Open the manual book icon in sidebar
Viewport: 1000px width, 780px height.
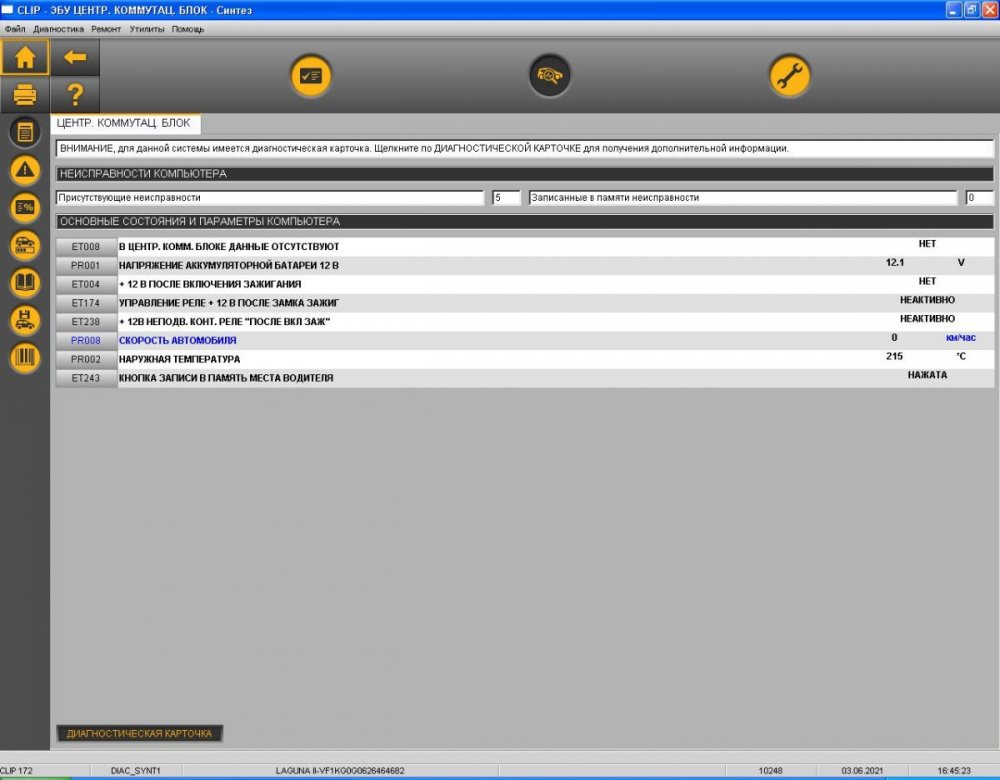25,283
